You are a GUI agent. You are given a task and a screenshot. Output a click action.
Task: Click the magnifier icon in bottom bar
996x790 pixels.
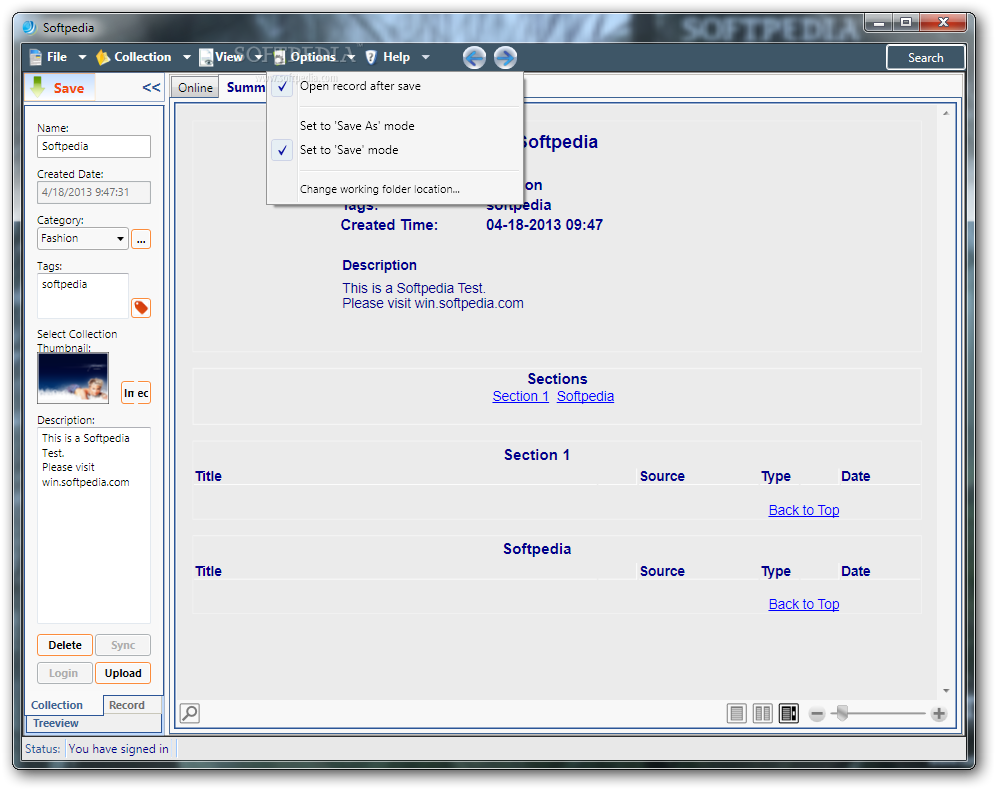(190, 713)
